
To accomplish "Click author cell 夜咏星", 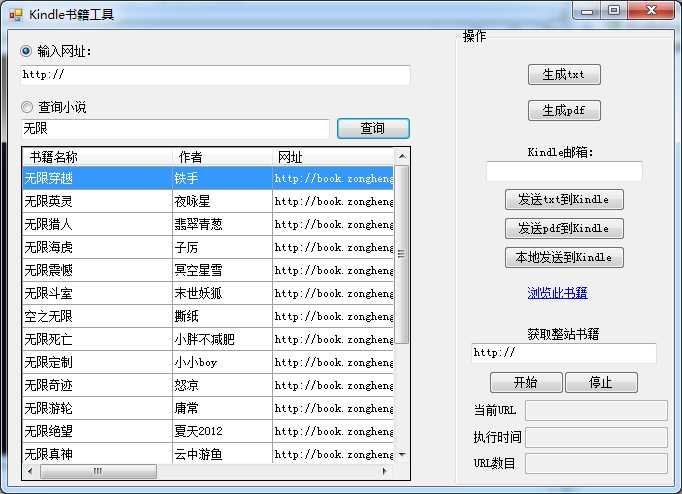I will tap(223, 201).
